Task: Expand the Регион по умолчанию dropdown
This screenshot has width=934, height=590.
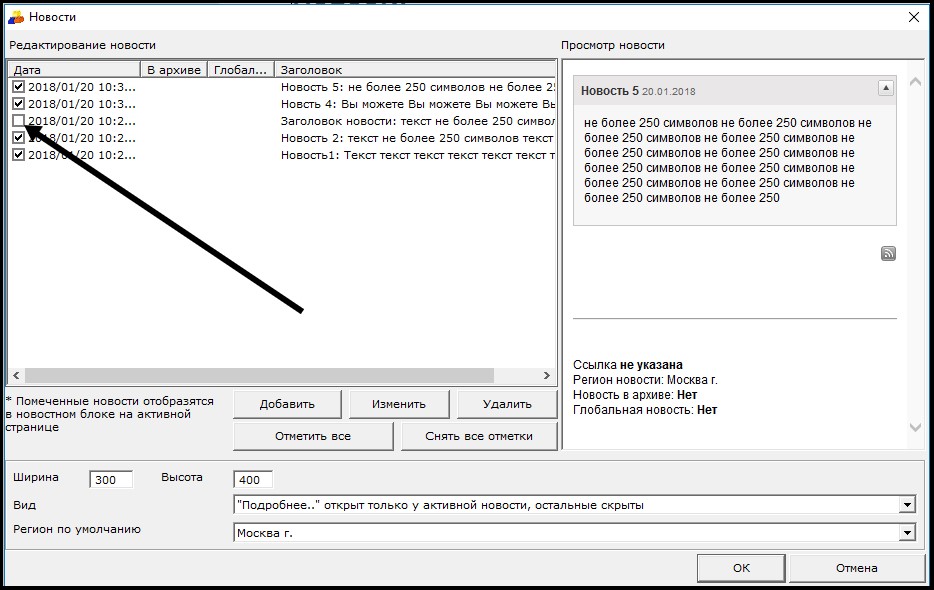Action: 906,533
